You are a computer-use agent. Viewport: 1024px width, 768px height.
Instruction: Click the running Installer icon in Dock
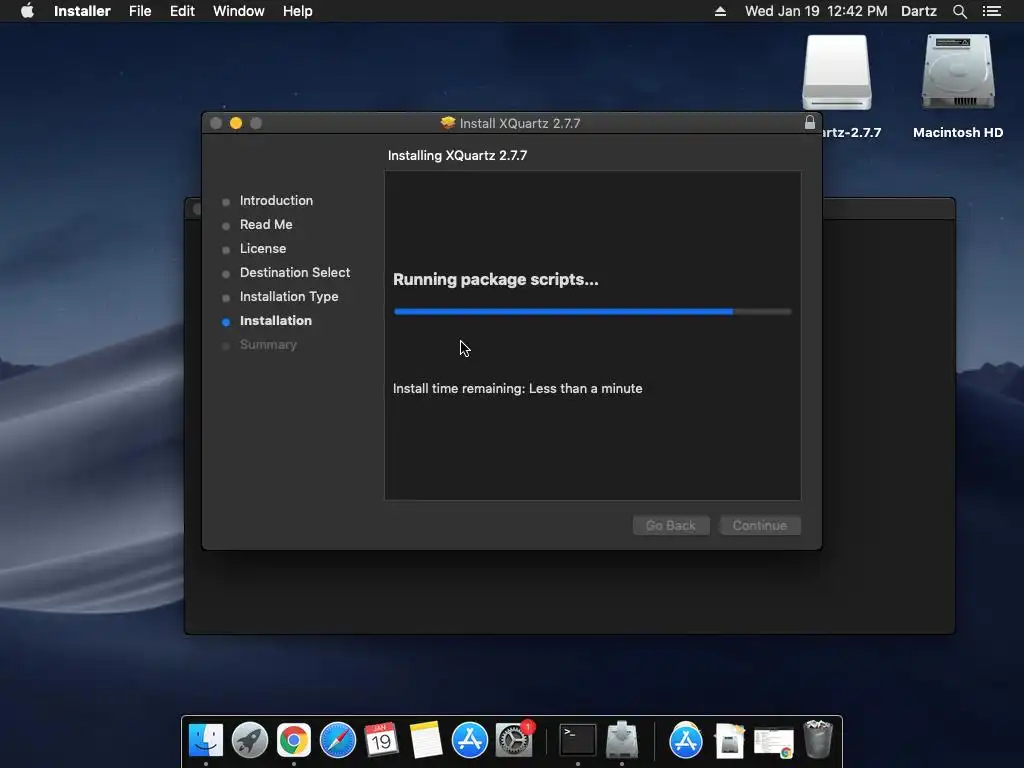coord(622,740)
